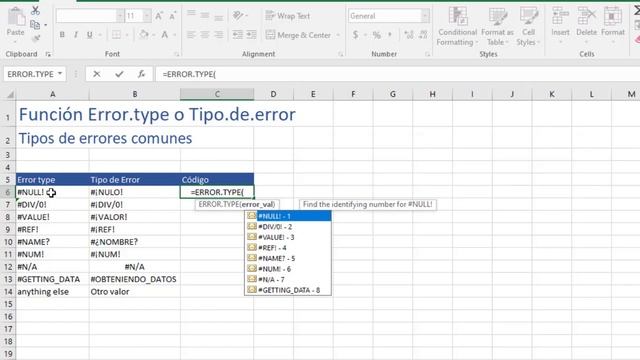Click the Middle Align icon

(x=205, y=16)
